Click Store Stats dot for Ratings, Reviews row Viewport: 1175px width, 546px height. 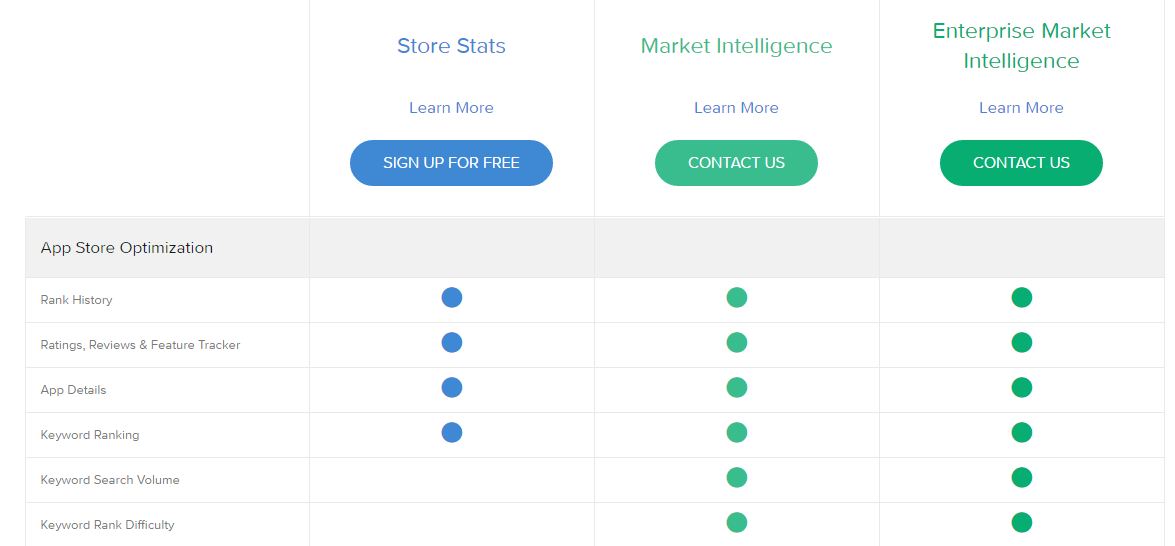(452, 342)
